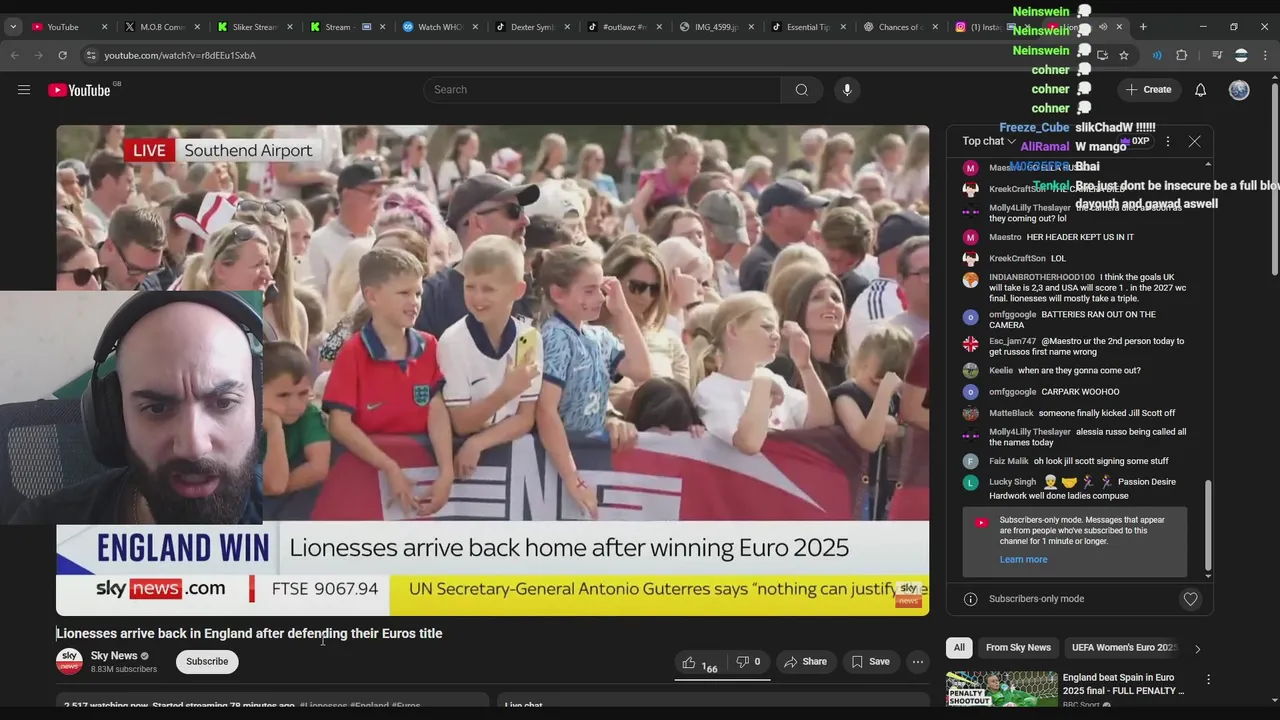Select UEFA Women's Euro 2025 chip
1280x720 pixels.
[x=1124, y=648]
